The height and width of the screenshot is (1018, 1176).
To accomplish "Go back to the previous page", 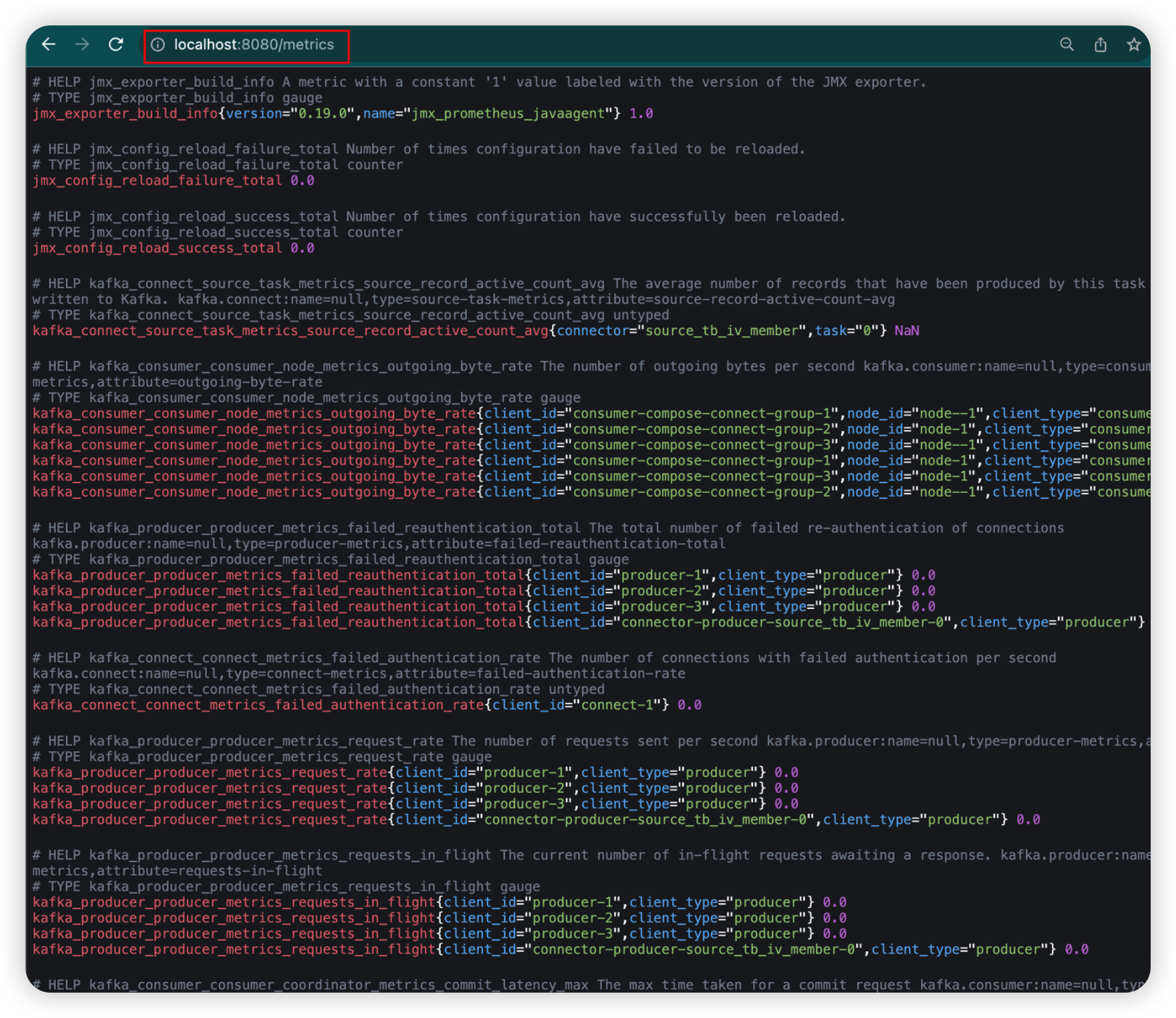I will click(49, 44).
